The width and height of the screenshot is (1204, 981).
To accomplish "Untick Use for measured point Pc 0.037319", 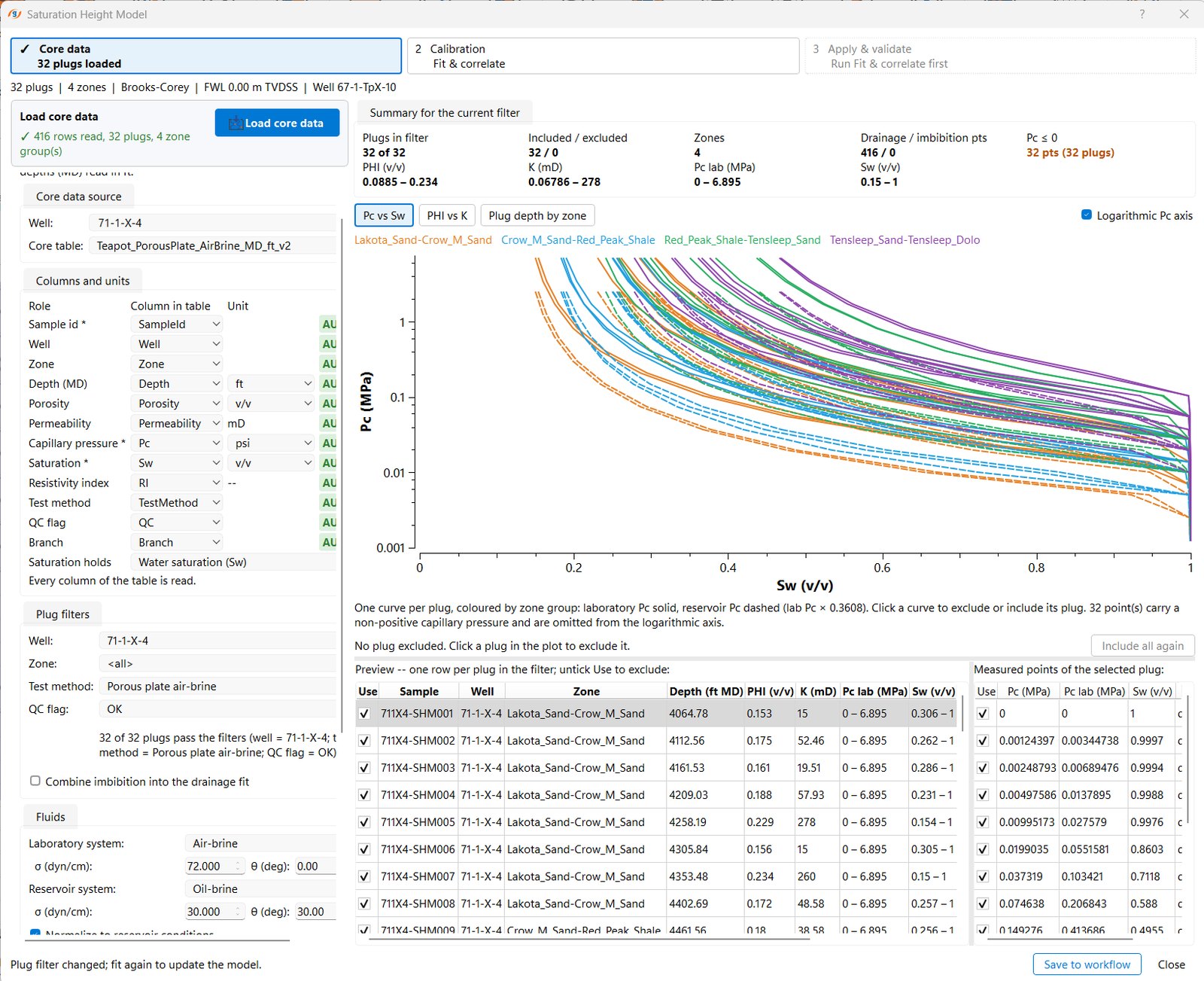I will tap(983, 876).
